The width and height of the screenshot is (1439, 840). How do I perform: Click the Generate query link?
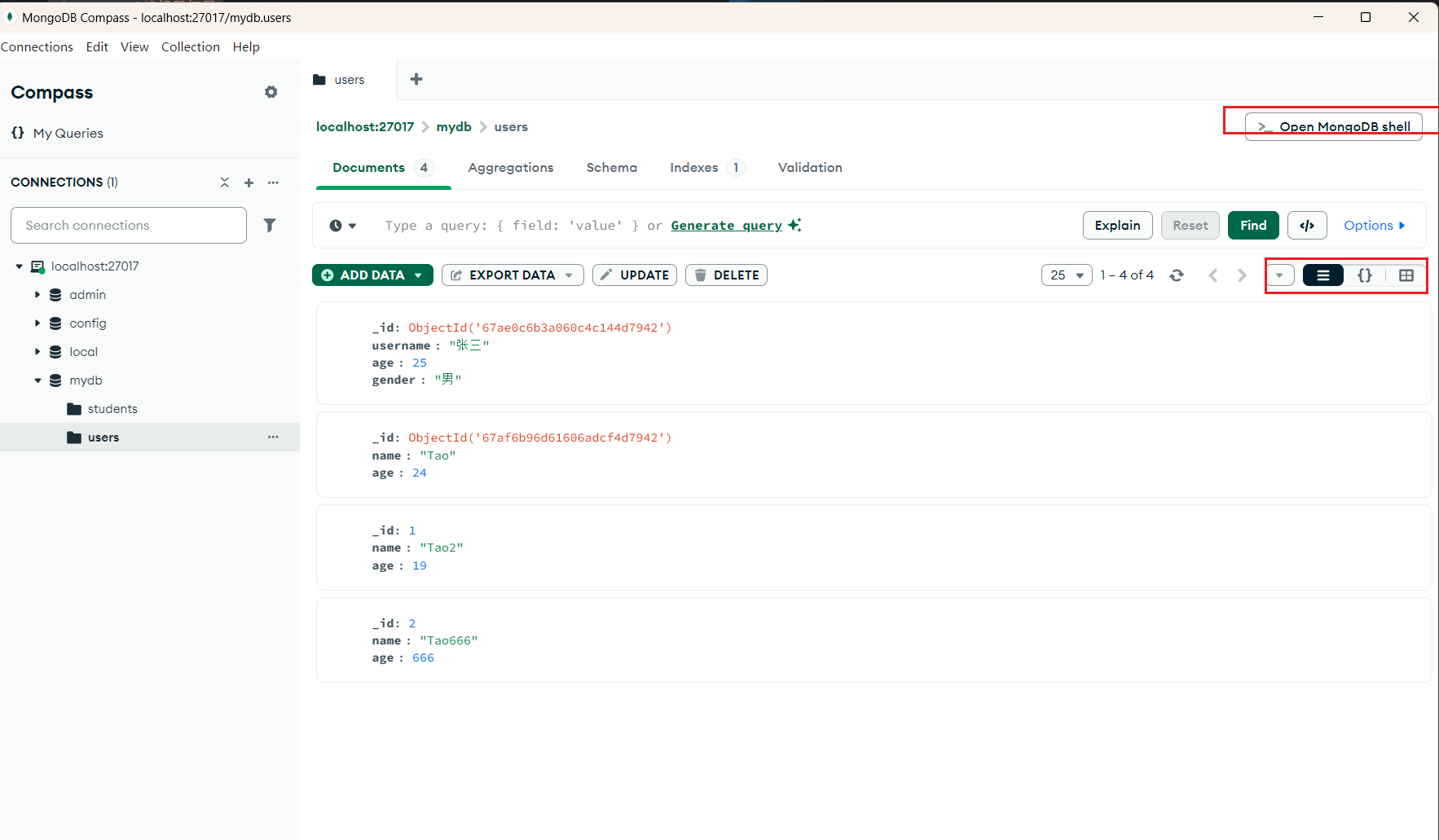click(x=726, y=226)
